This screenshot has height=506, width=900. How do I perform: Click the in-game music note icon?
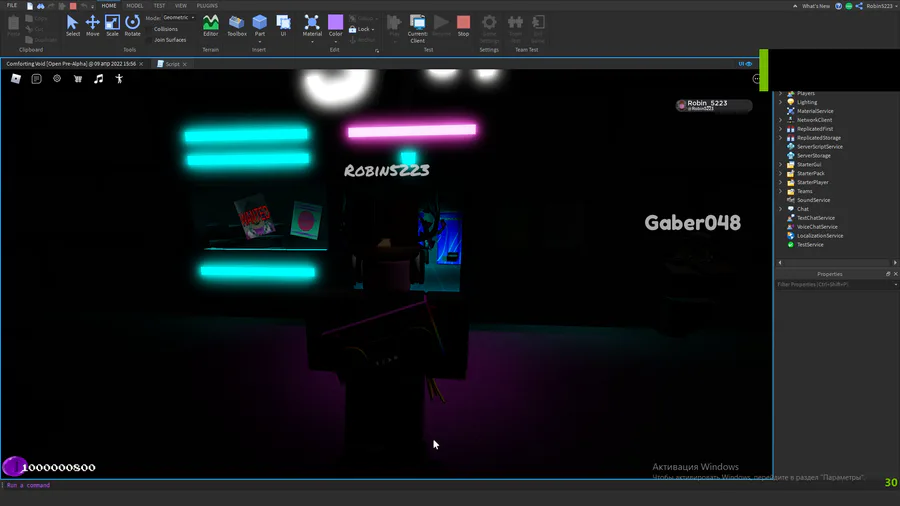coord(99,79)
